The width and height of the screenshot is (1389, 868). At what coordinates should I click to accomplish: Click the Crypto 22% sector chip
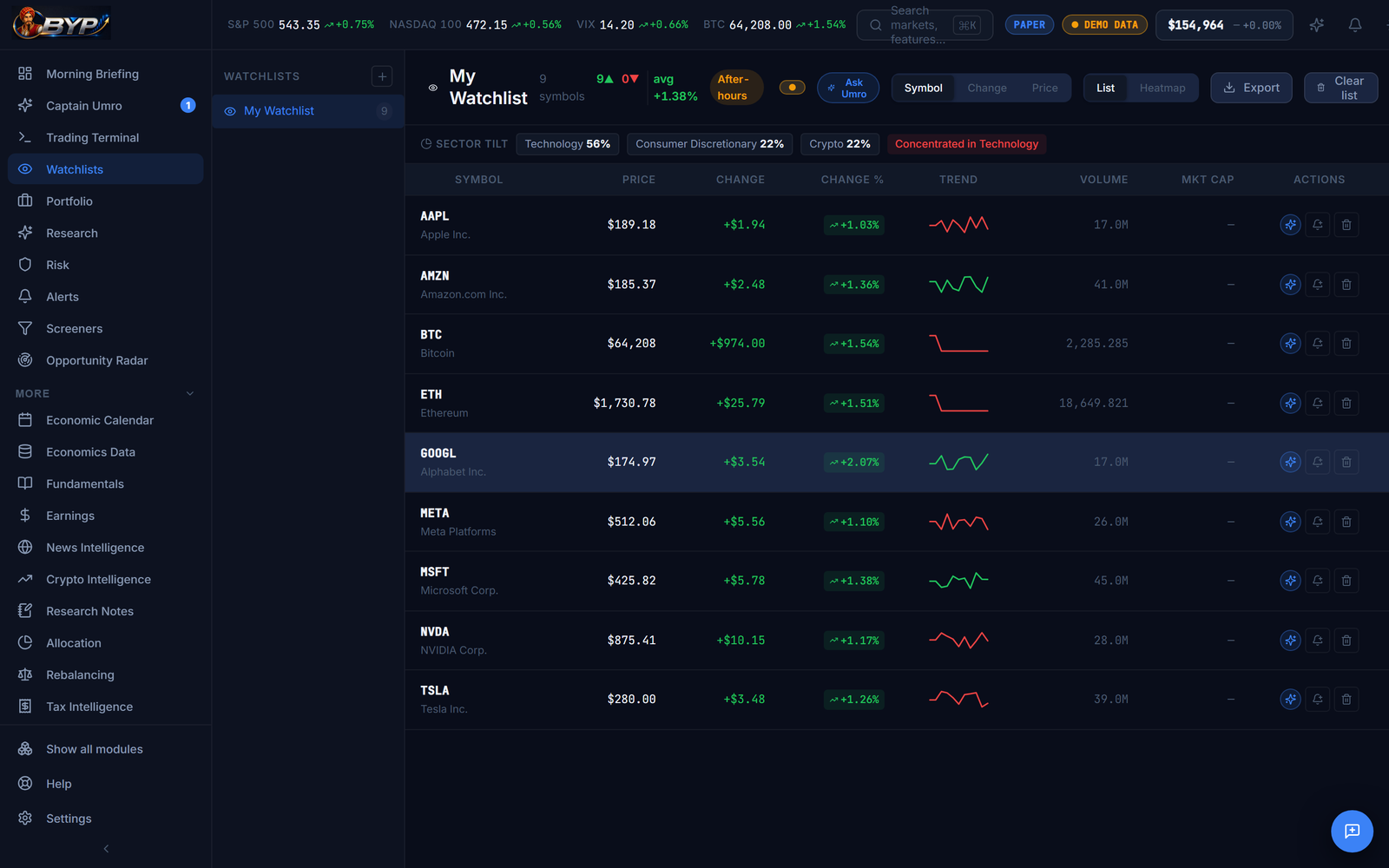pyautogui.click(x=839, y=144)
